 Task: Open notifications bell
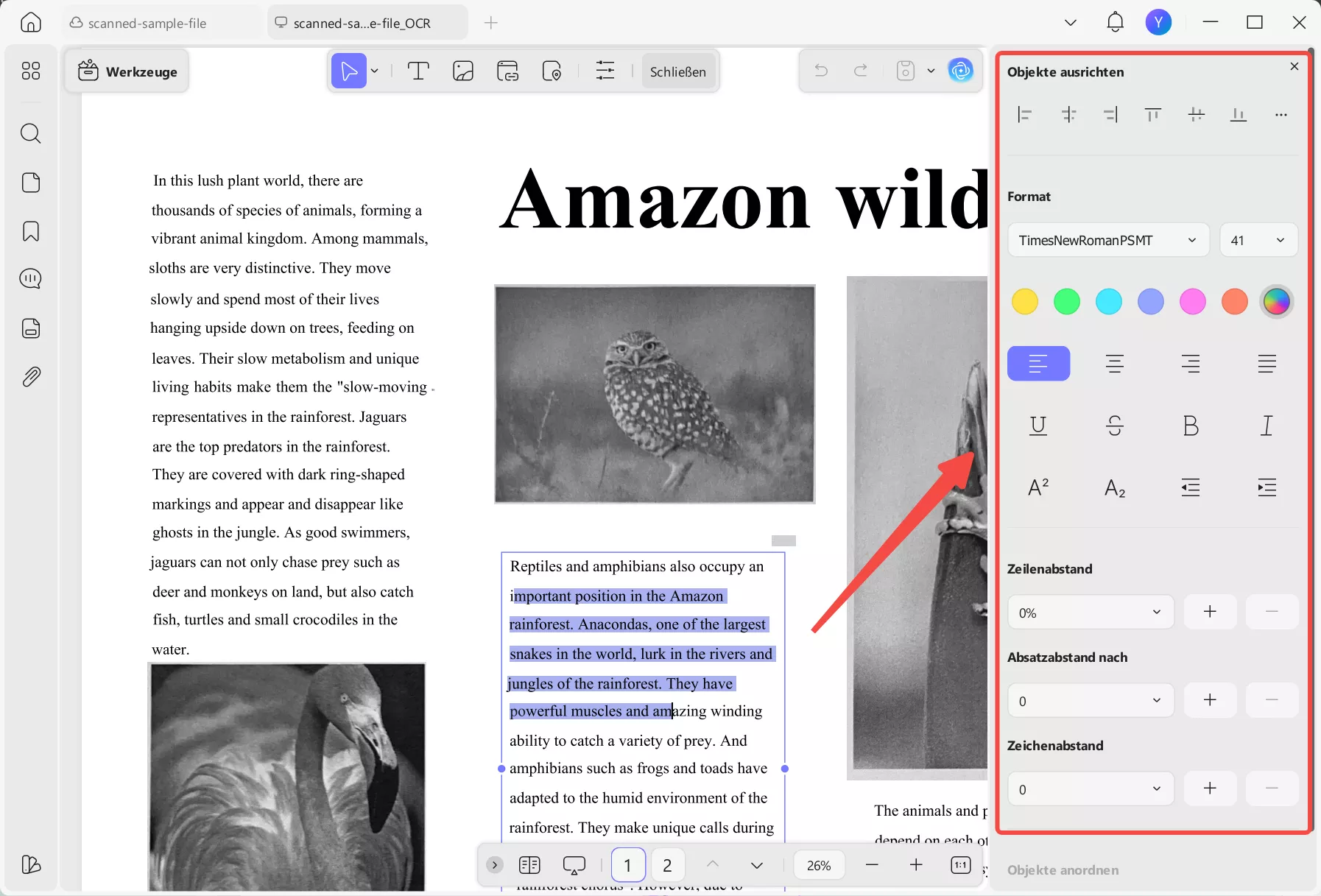point(1116,23)
